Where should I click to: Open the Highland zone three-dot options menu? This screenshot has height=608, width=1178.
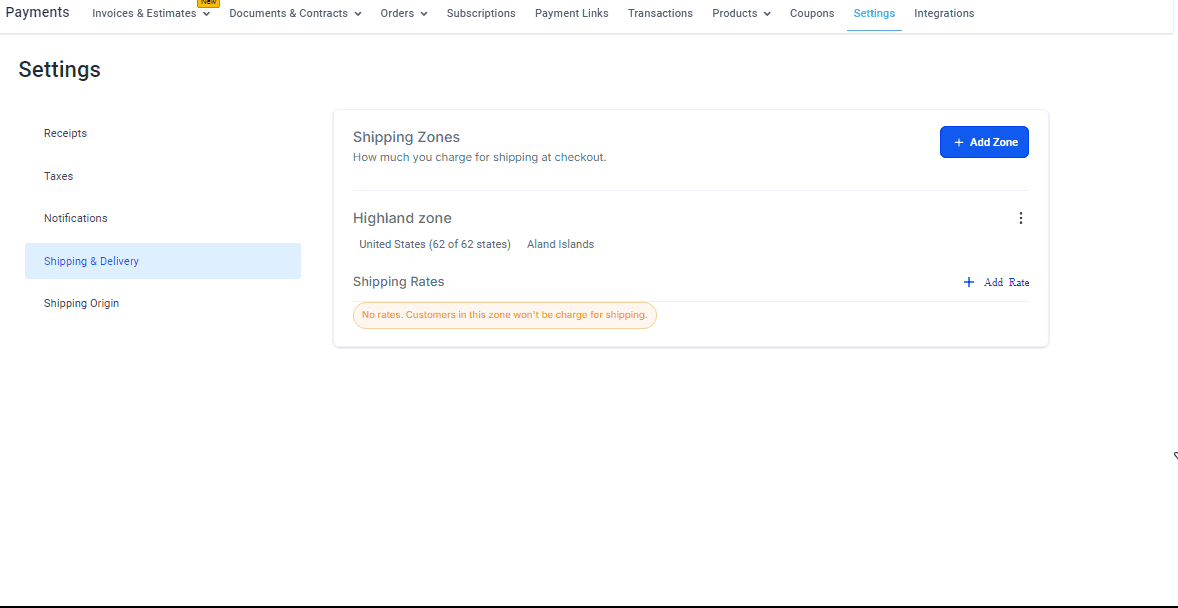pos(1020,218)
